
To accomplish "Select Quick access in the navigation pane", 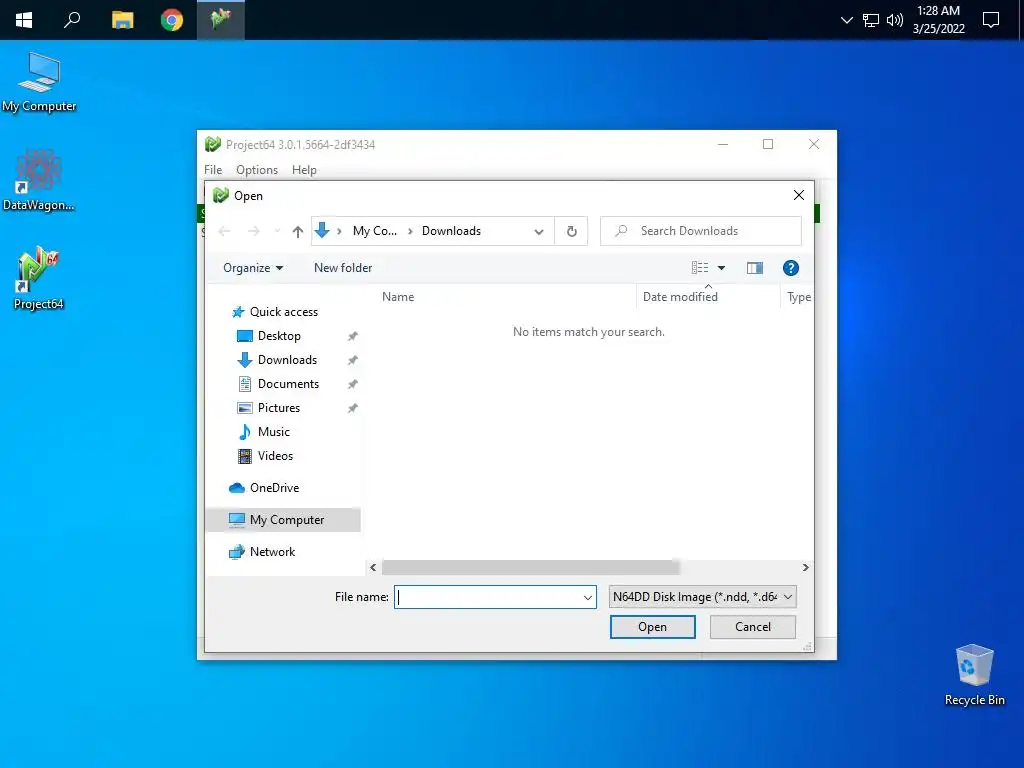I will pyautogui.click(x=283, y=312).
